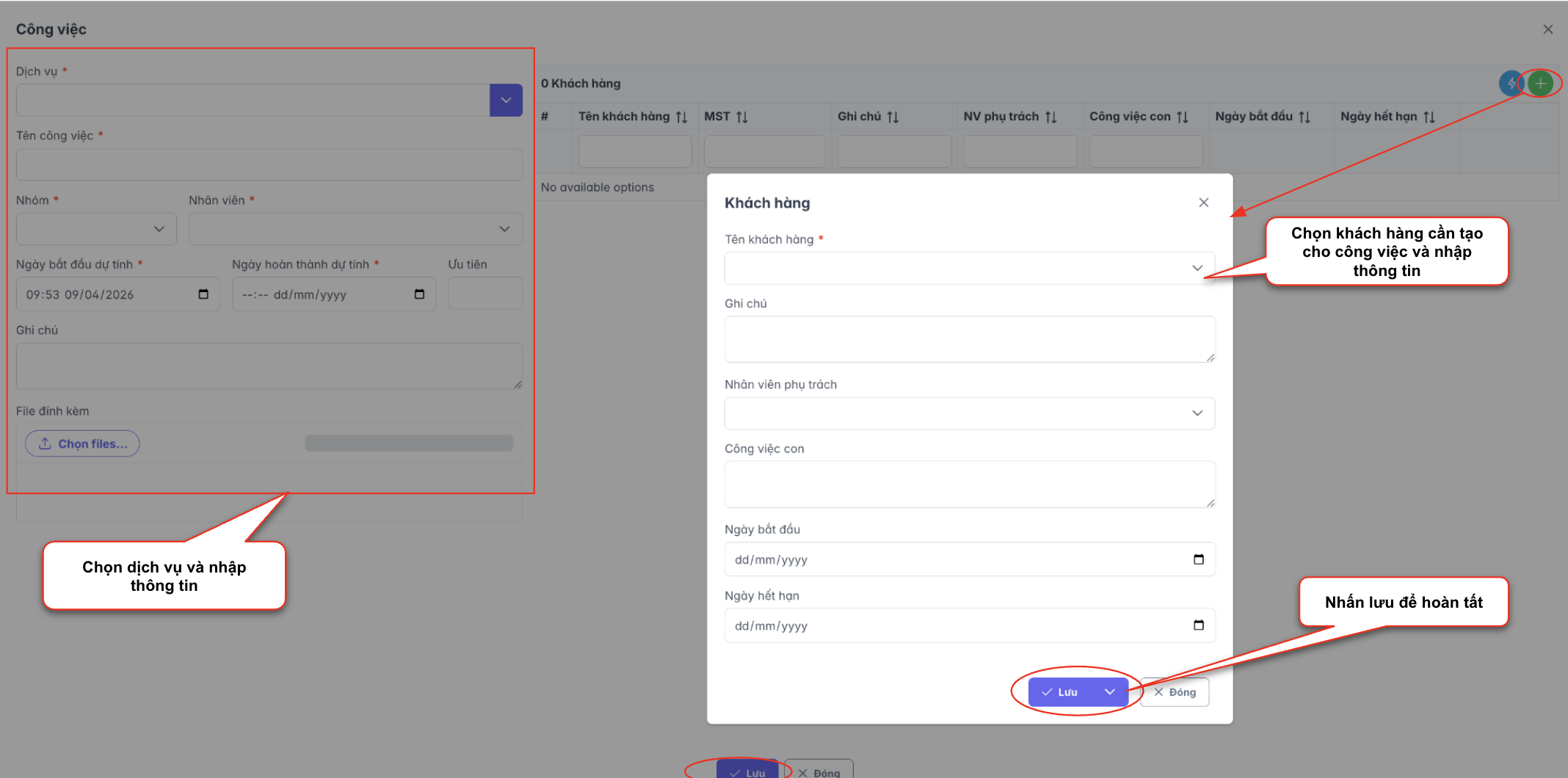Click Đóng button in Khách hàng dialog

tap(1175, 692)
